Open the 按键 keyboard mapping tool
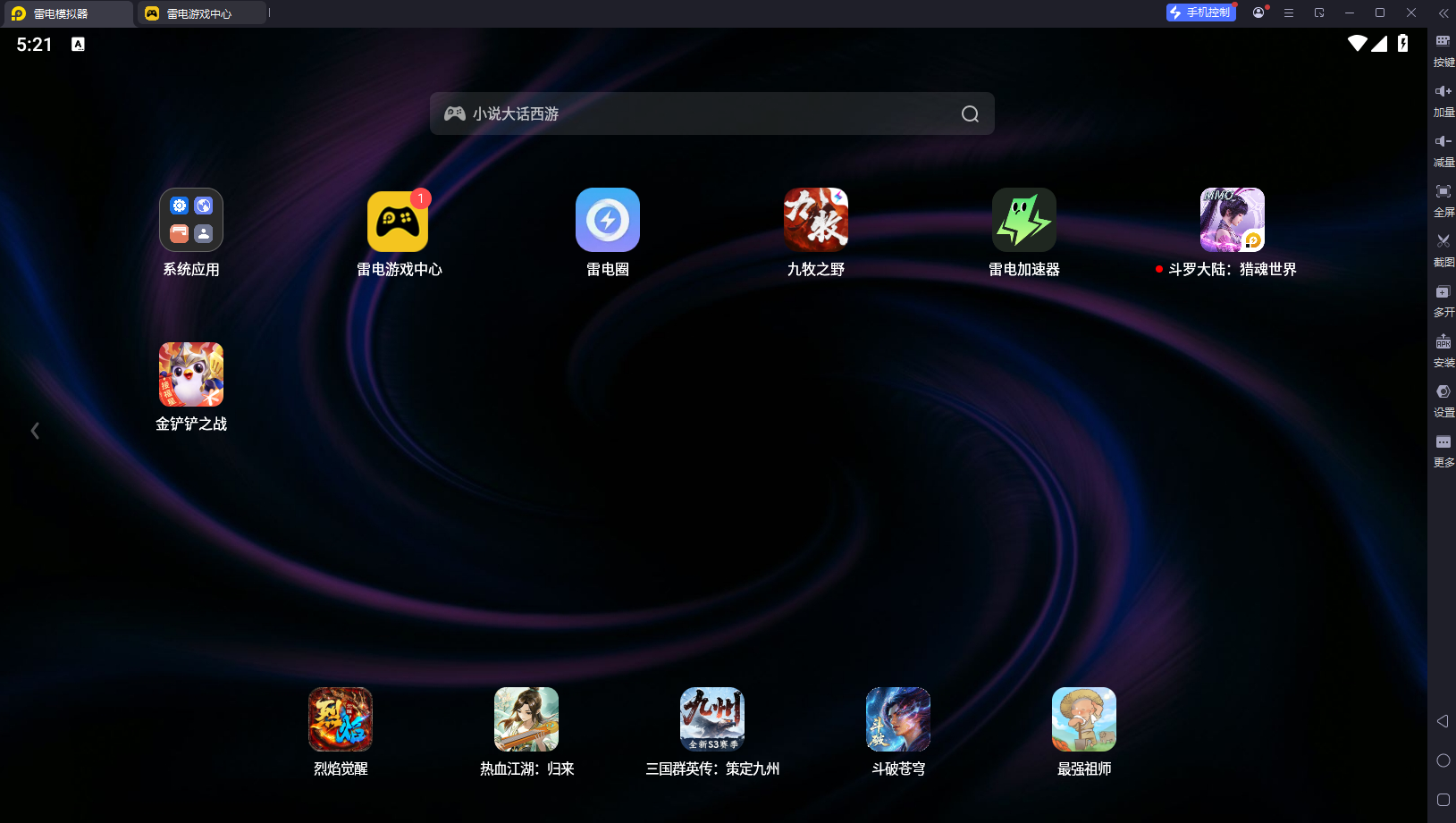1456x823 pixels. click(1443, 51)
